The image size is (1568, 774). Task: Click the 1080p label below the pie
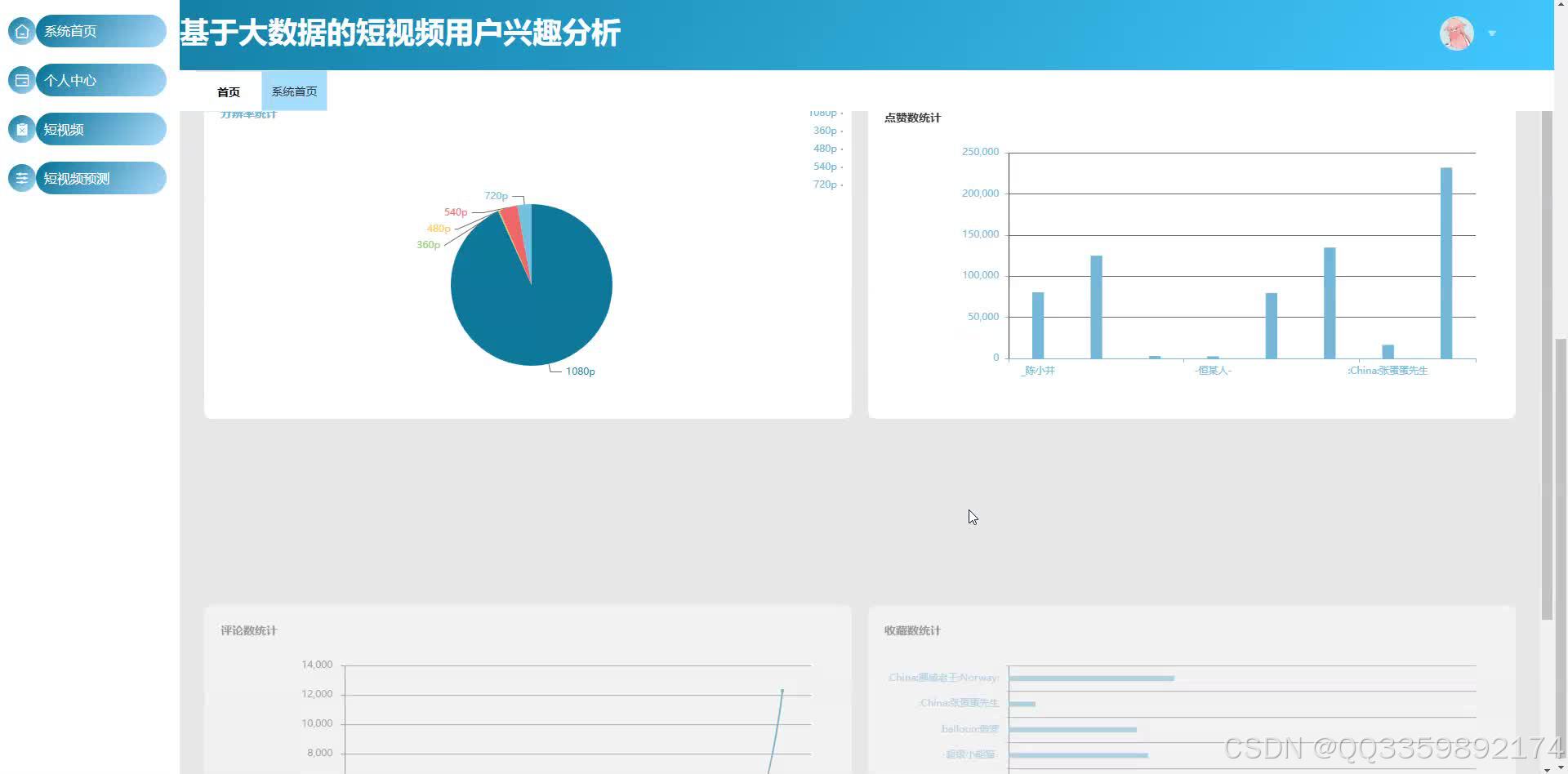point(580,371)
